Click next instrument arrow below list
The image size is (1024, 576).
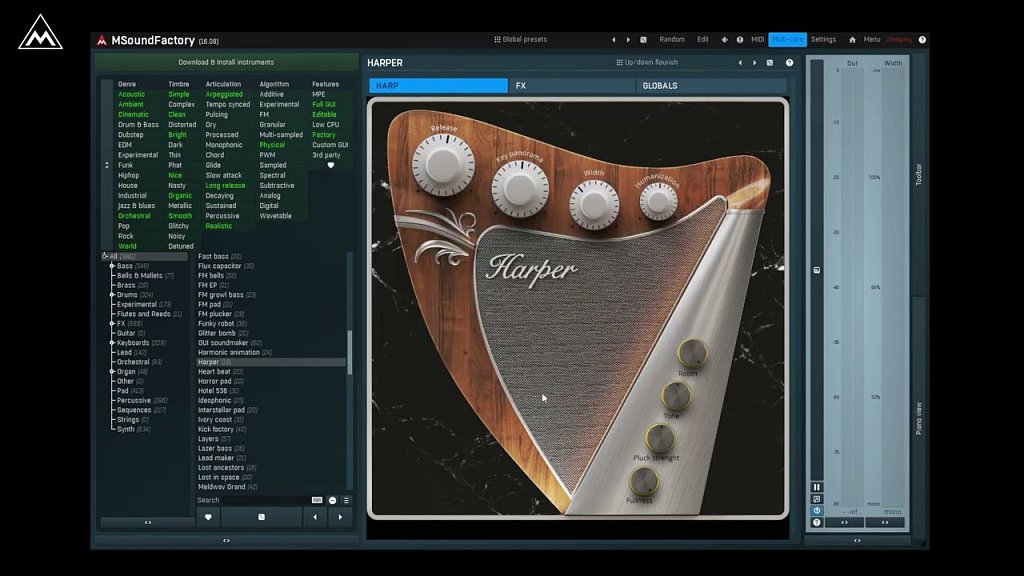tap(340, 517)
